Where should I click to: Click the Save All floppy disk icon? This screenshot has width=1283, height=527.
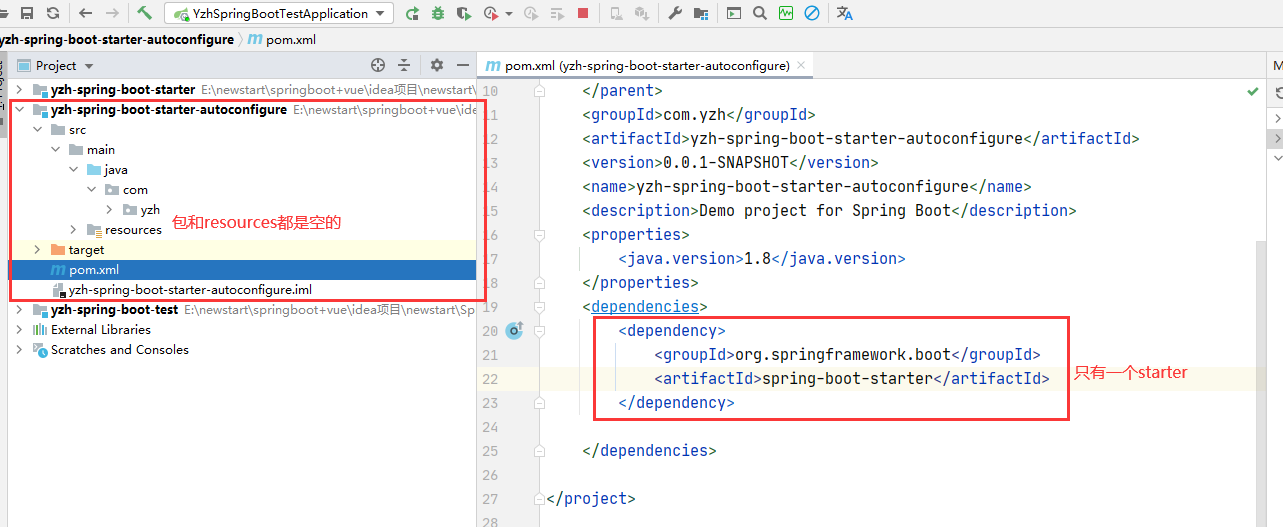pyautogui.click(x=27, y=13)
